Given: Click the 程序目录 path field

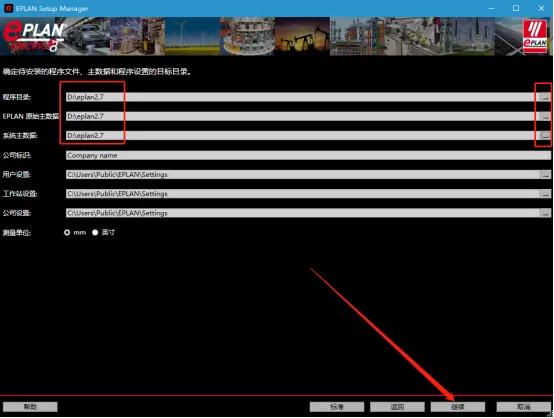Looking at the screenshot, I should pyautogui.click(x=303, y=97).
